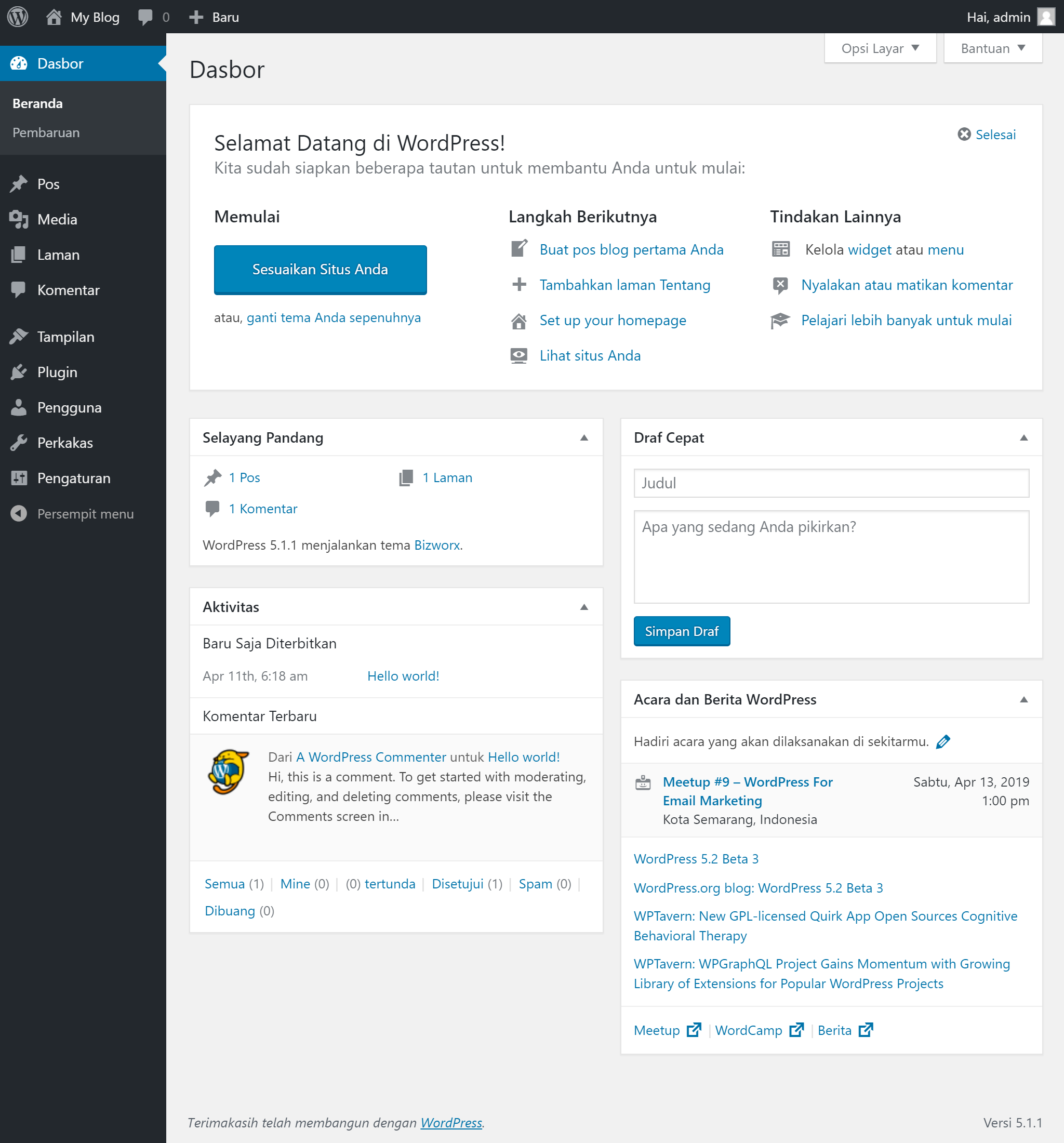Click Sesuaikan Situs Anda button
This screenshot has width=1064, height=1143.
(320, 269)
